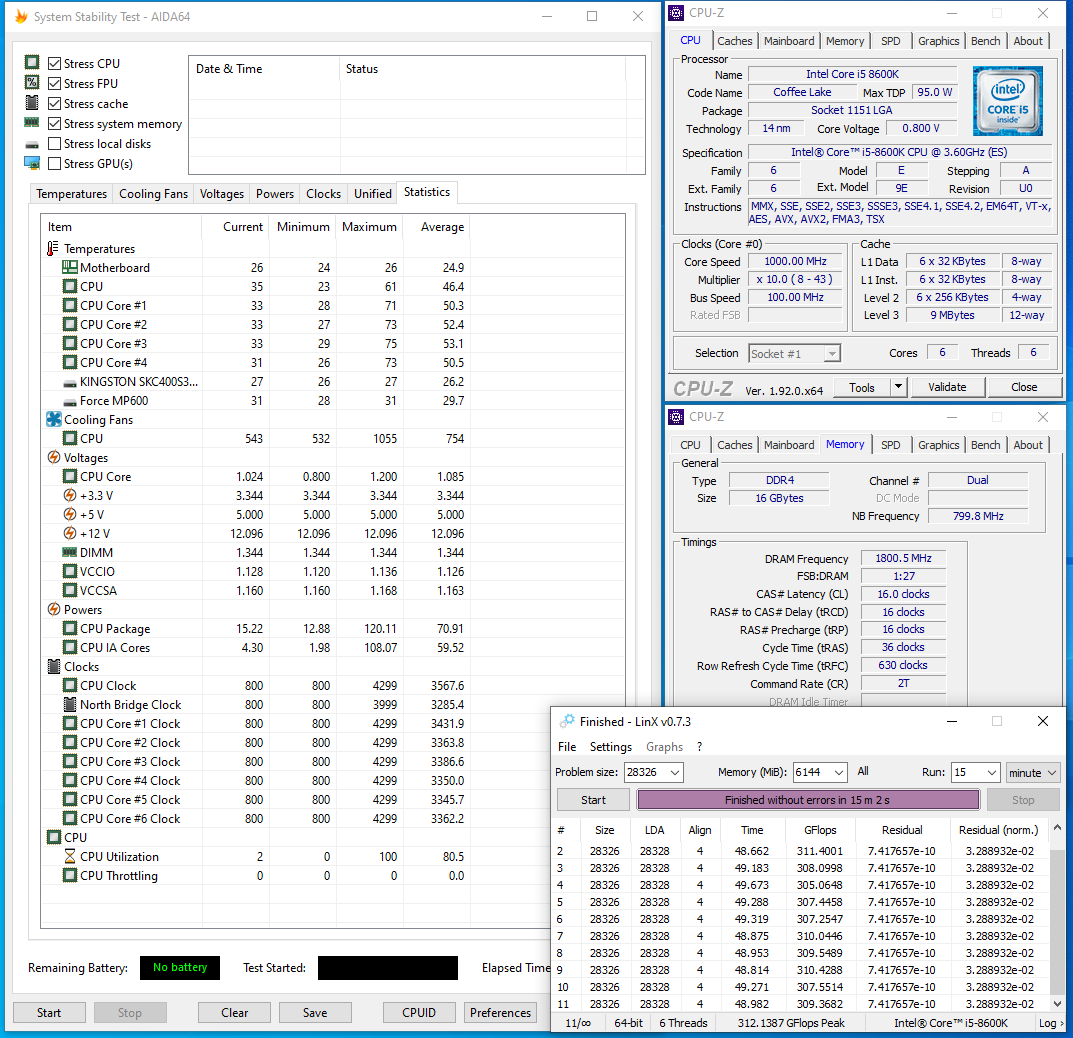This screenshot has height=1038, width=1073.
Task: Click the Powers group icon
Action: [54, 609]
